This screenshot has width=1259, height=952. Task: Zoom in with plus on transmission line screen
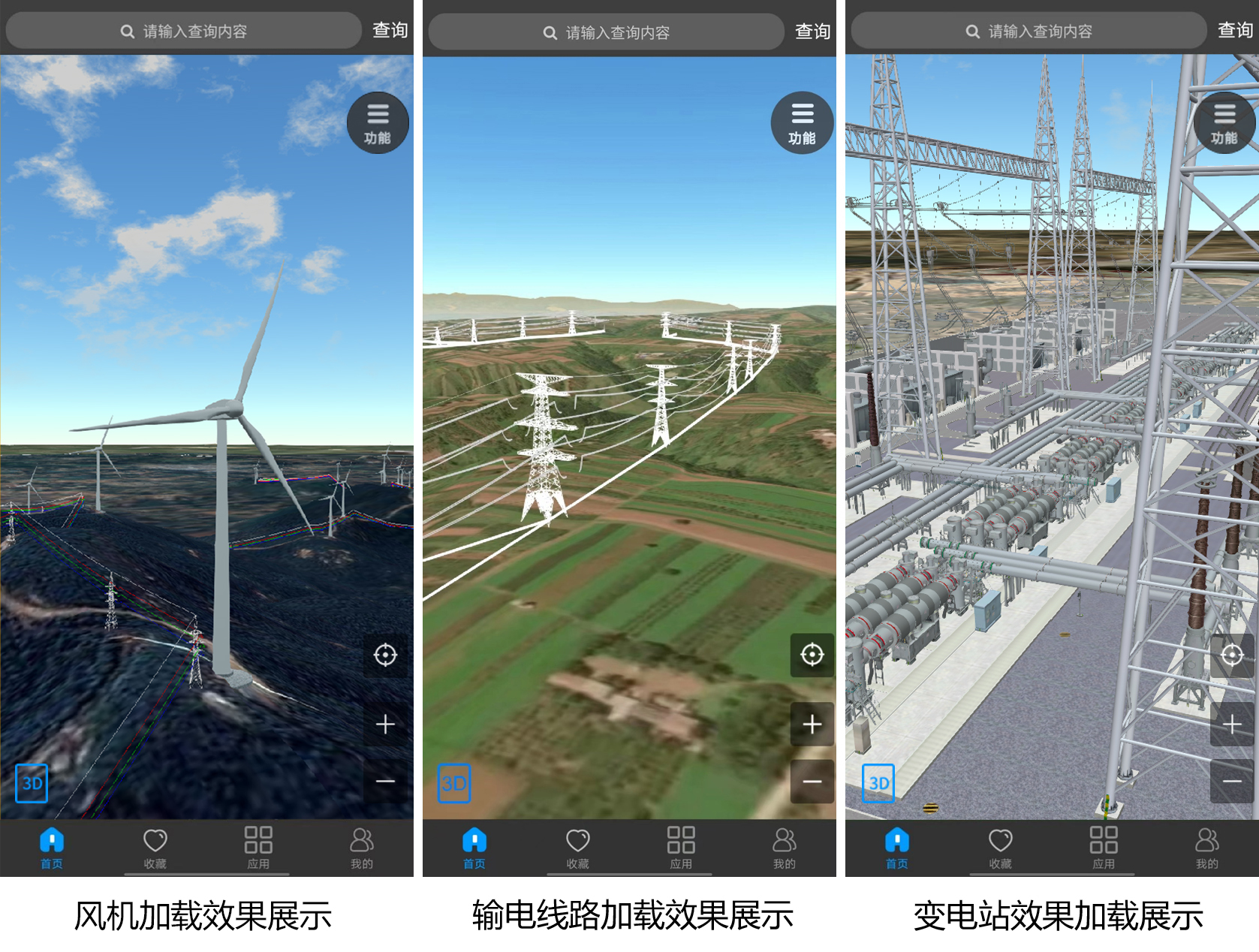[812, 725]
